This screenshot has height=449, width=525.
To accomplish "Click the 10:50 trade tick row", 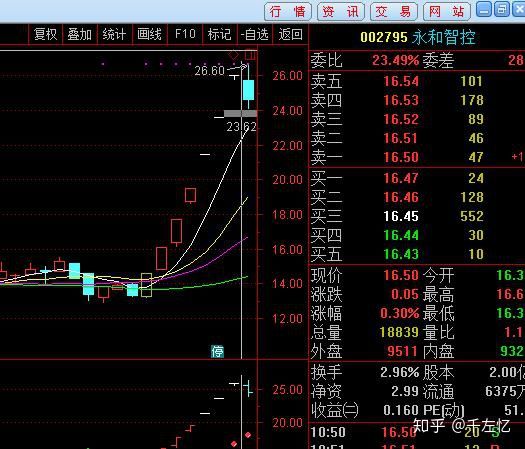I will 417,432.
